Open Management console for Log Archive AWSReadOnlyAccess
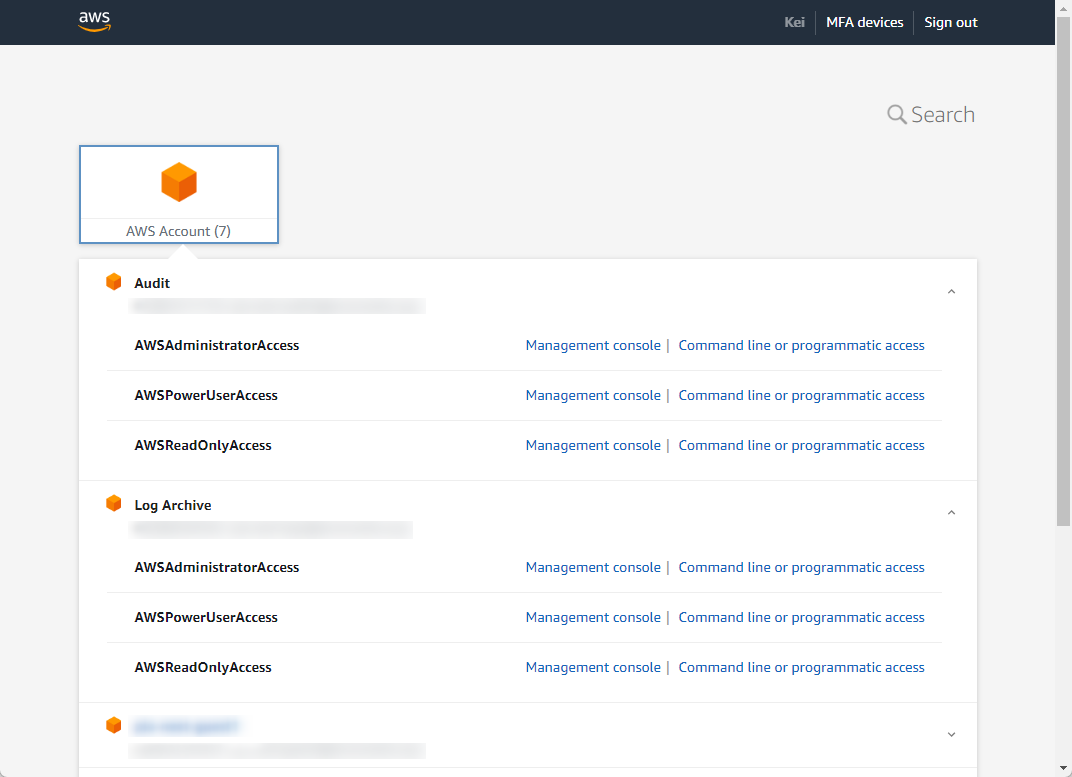 pyautogui.click(x=593, y=667)
